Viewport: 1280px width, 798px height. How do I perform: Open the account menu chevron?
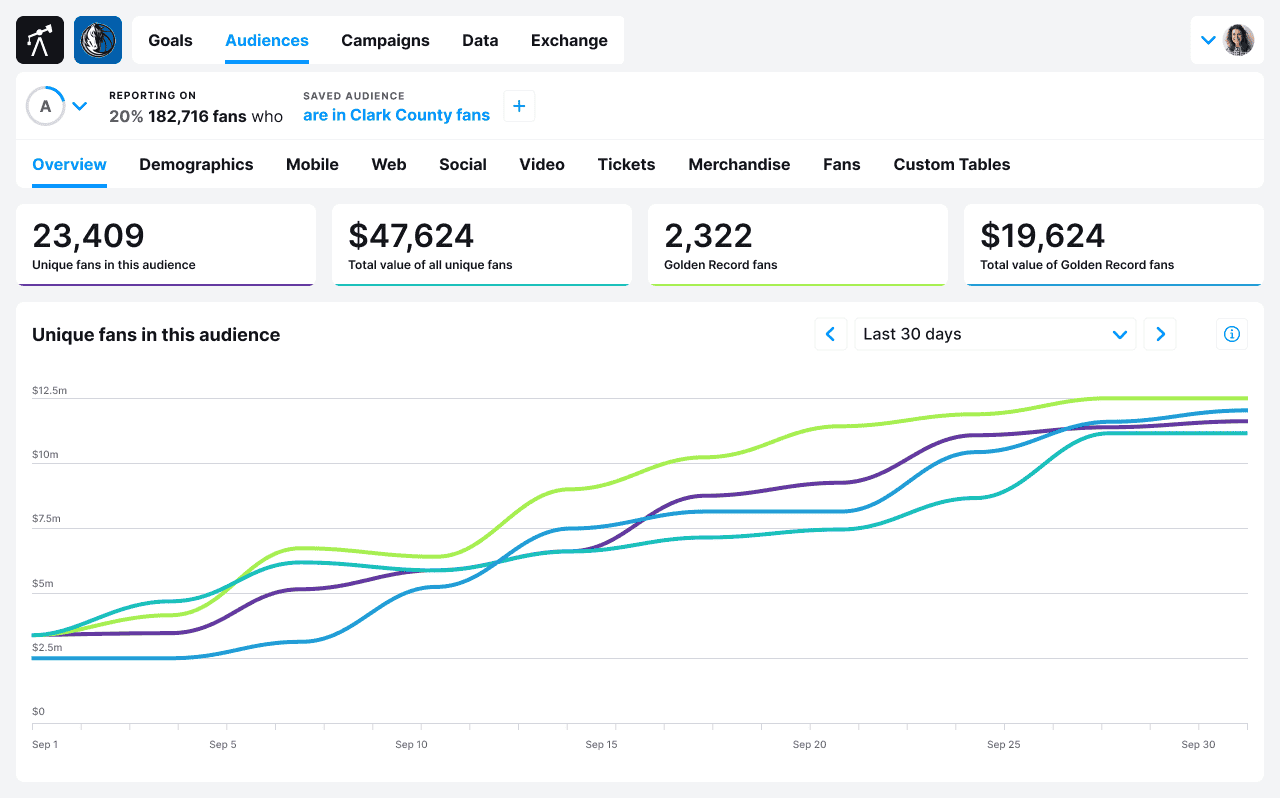(x=1208, y=40)
